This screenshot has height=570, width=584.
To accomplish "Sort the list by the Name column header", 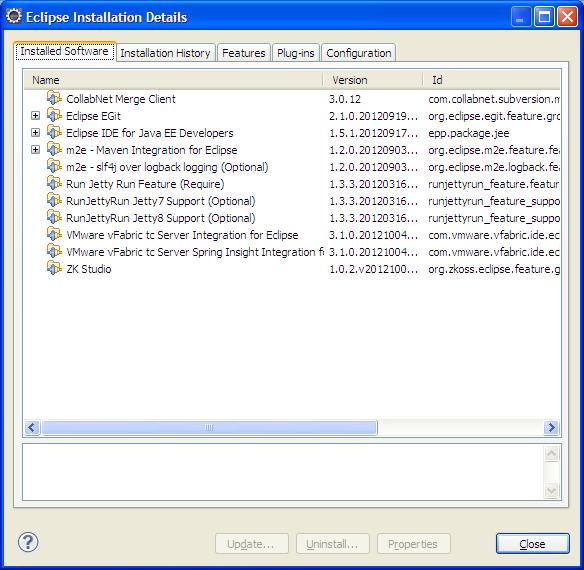I will point(174,80).
